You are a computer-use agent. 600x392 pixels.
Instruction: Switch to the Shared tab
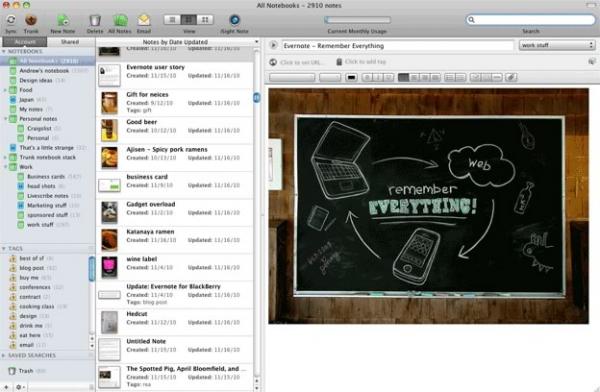click(70, 42)
